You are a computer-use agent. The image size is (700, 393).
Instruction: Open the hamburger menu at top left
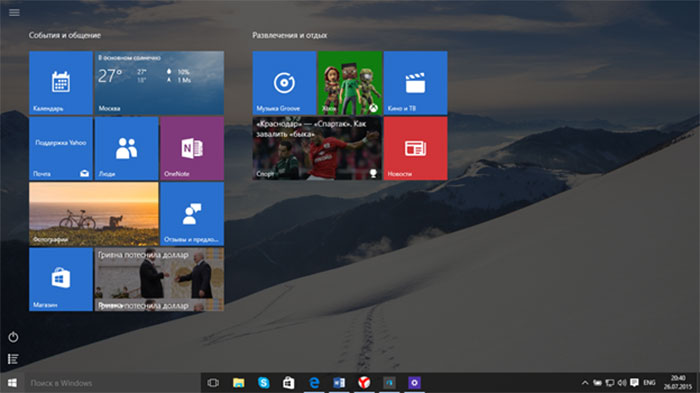14,13
